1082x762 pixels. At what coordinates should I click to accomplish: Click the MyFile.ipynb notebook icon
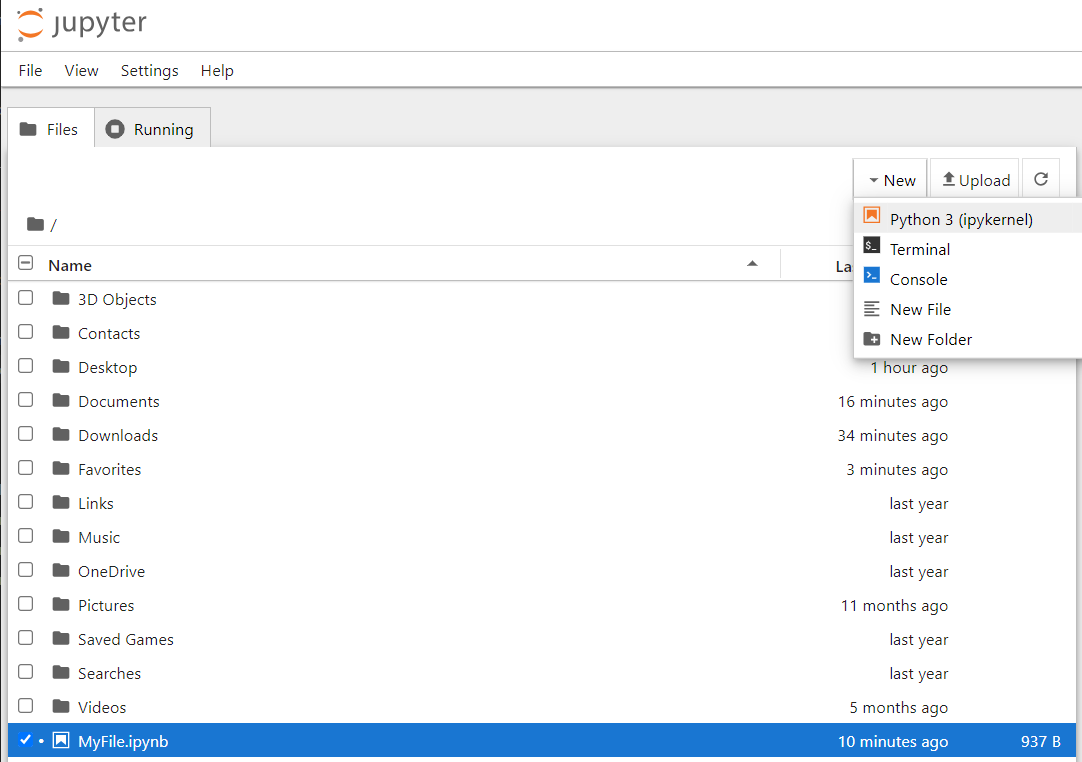61,741
